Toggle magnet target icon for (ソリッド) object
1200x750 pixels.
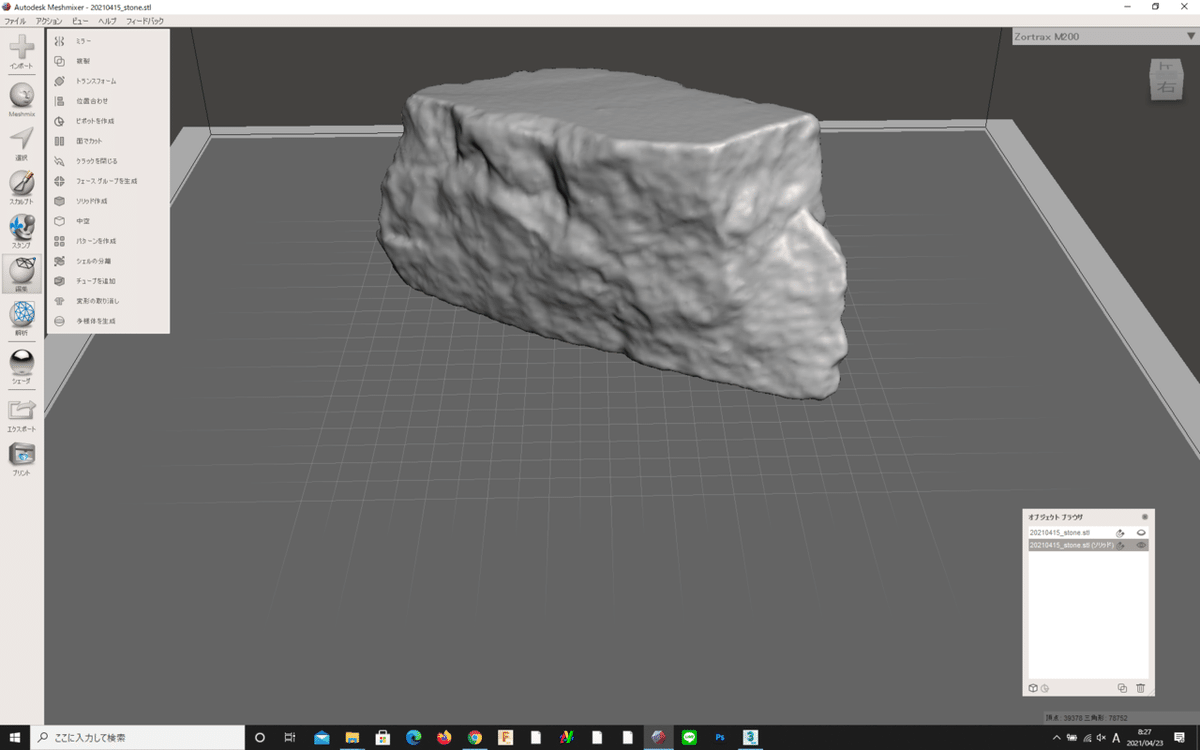click(x=1121, y=545)
